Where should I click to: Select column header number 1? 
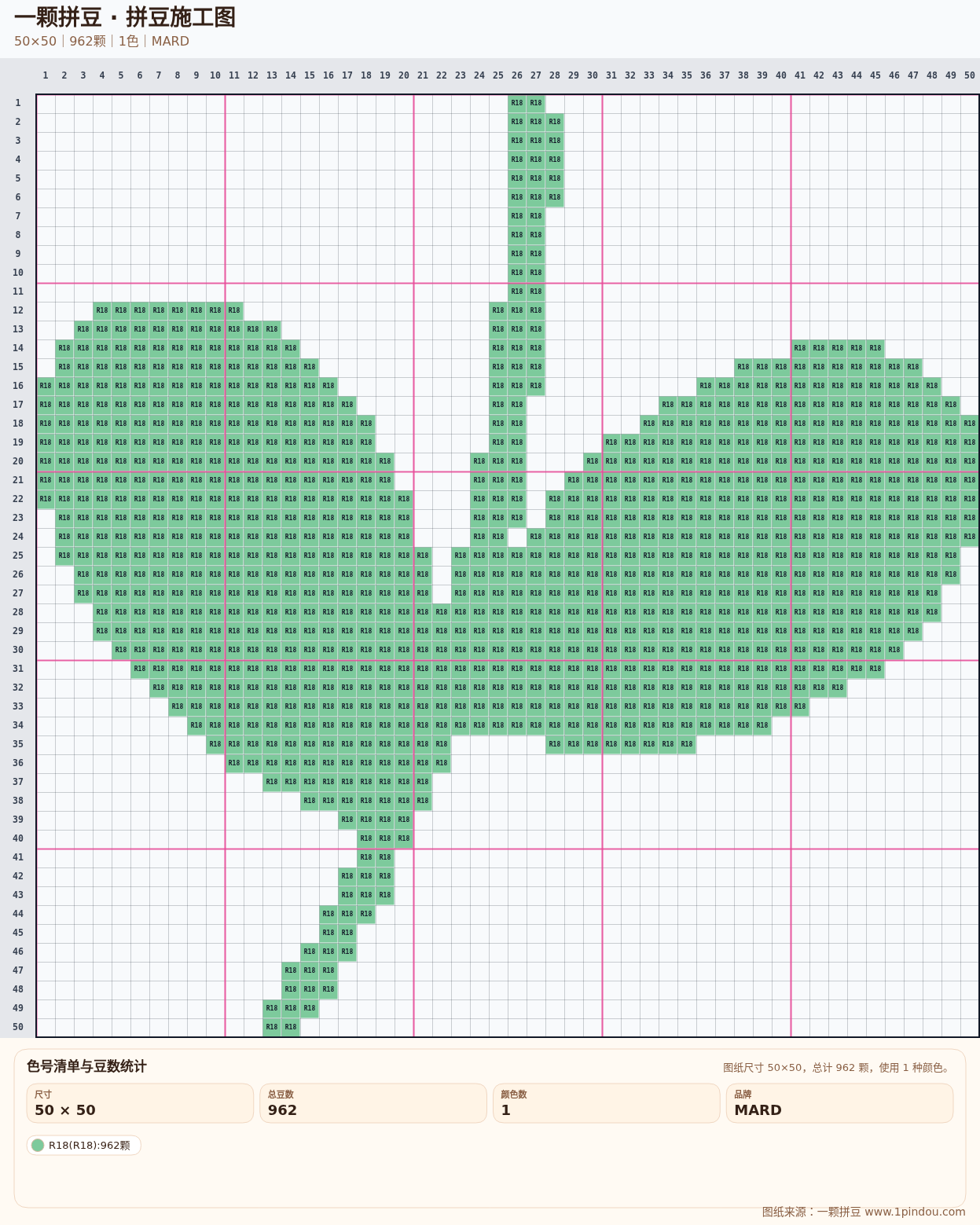pos(46,75)
